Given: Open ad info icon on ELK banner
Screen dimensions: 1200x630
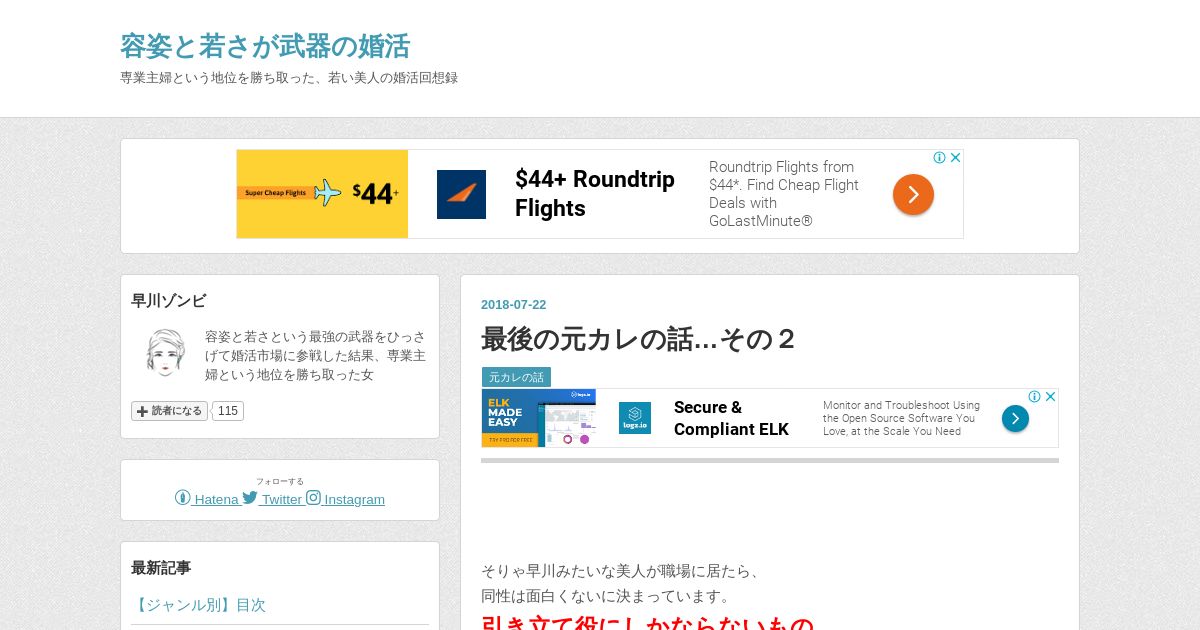Looking at the screenshot, I should coord(1035,397).
